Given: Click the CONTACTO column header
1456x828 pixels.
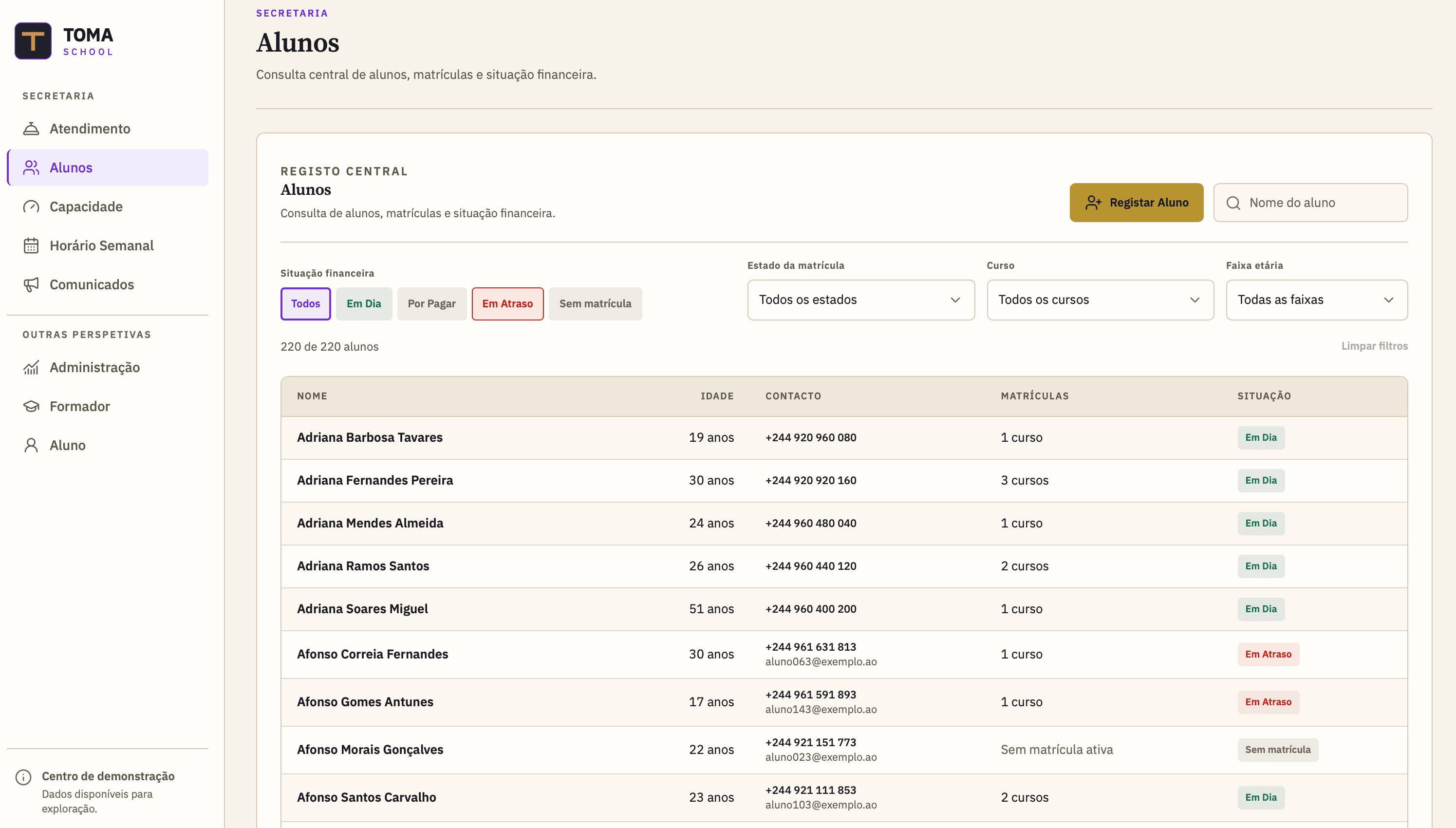Looking at the screenshot, I should click(793, 396).
